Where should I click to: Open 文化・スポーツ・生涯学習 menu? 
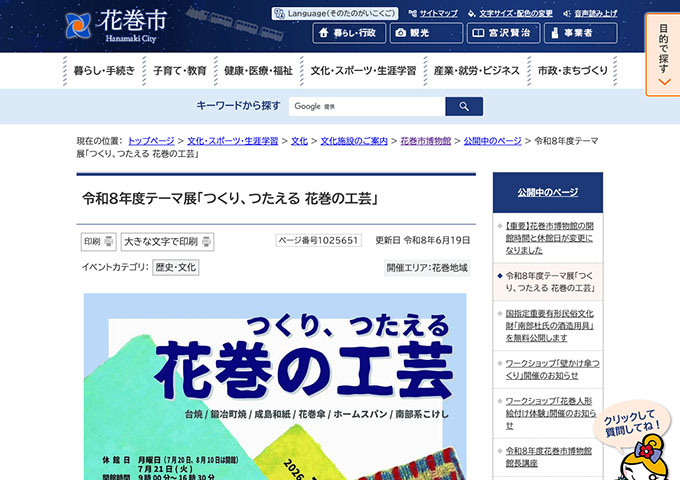363,71
